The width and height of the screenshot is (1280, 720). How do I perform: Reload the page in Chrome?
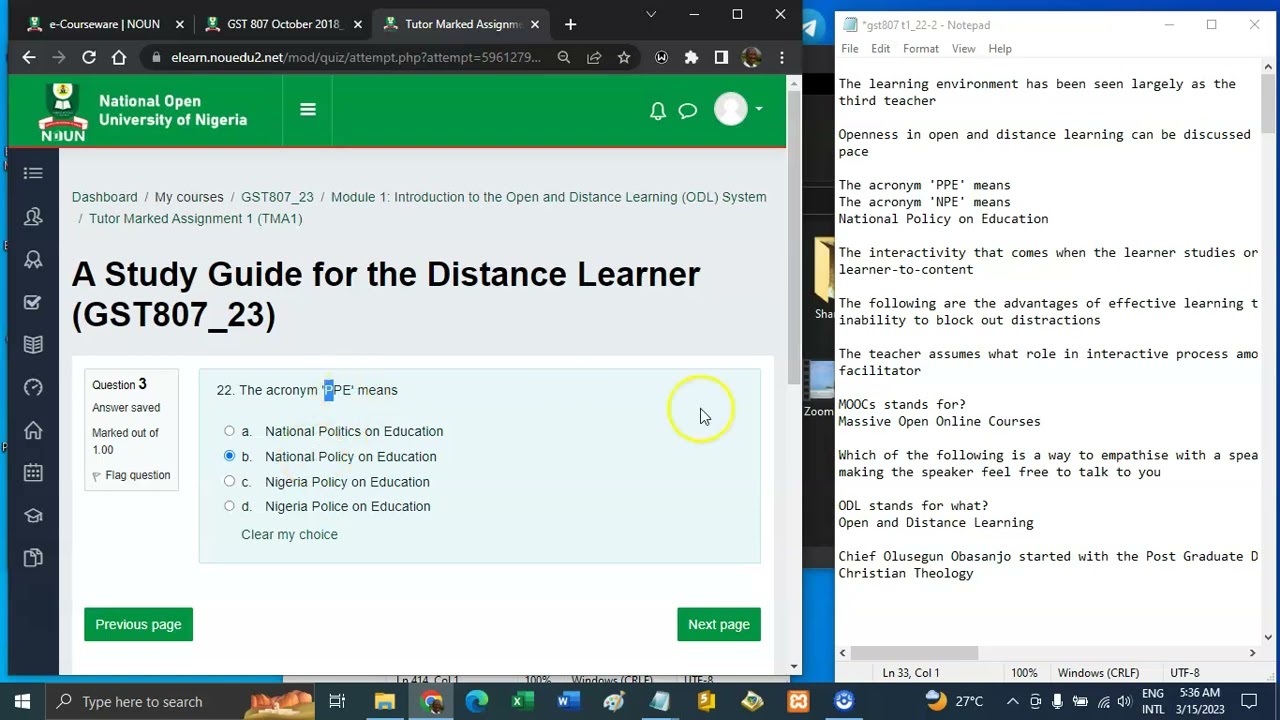pos(89,58)
